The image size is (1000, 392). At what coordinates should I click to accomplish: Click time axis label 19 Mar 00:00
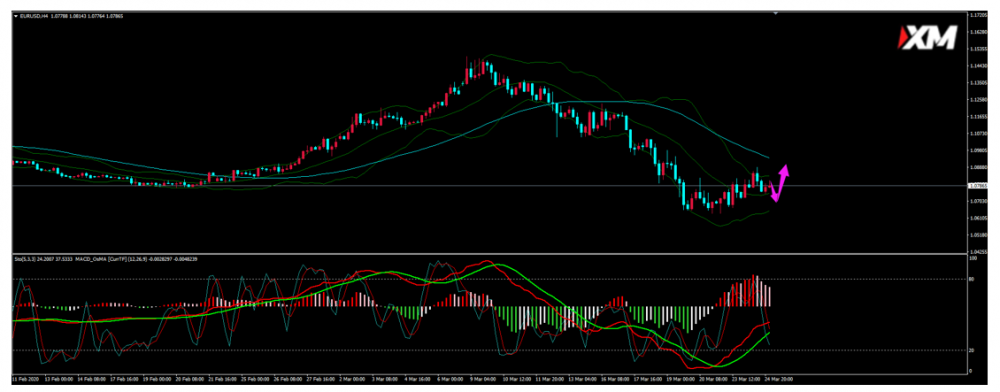[680, 379]
